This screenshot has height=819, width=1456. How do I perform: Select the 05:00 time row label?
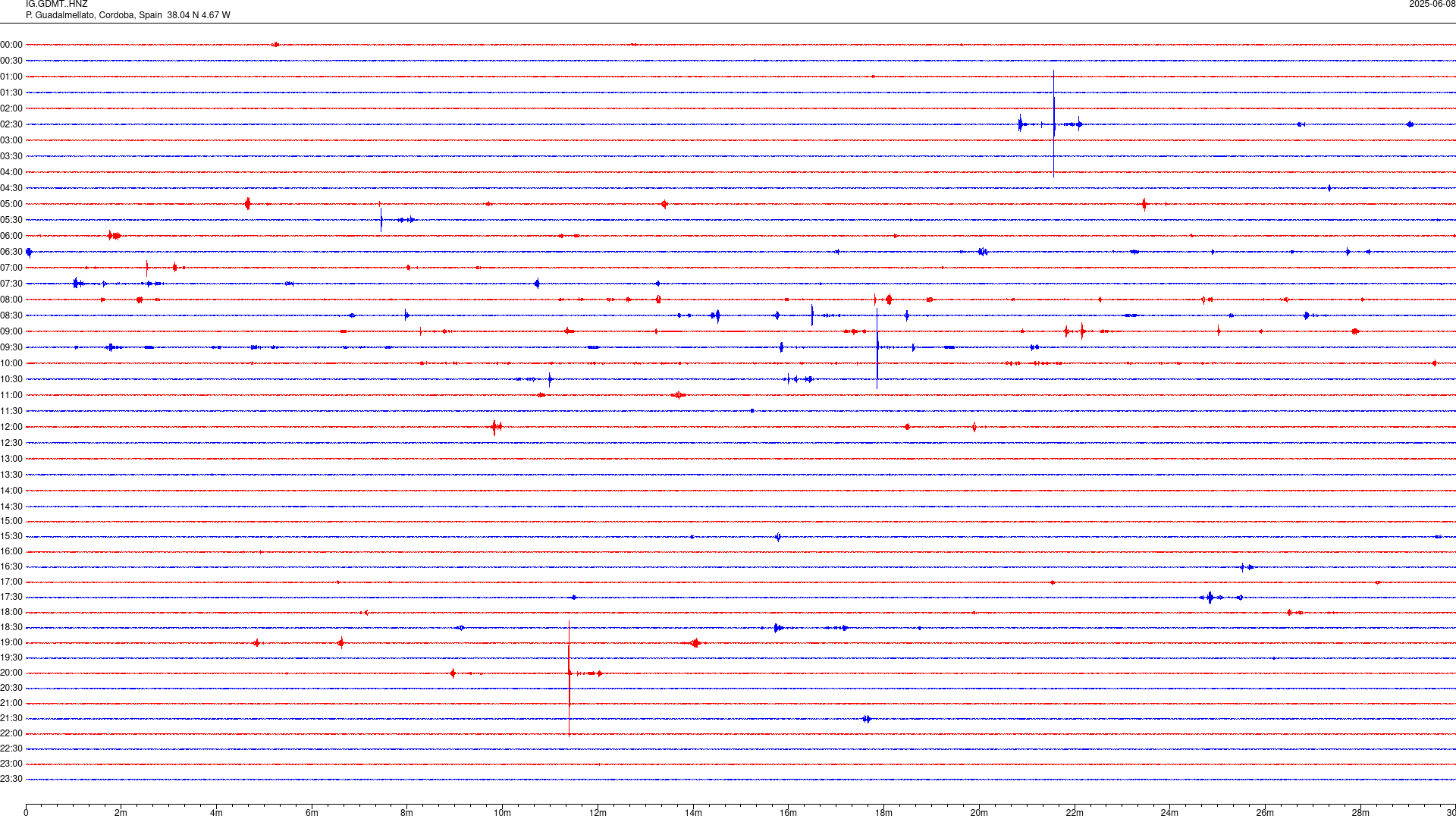(x=11, y=204)
